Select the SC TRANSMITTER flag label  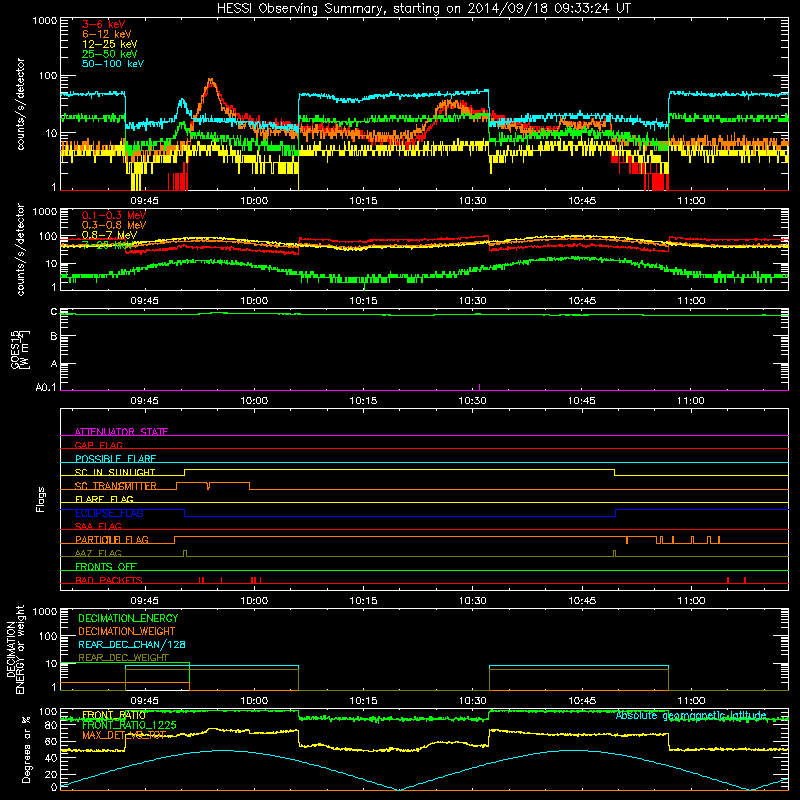point(116,486)
